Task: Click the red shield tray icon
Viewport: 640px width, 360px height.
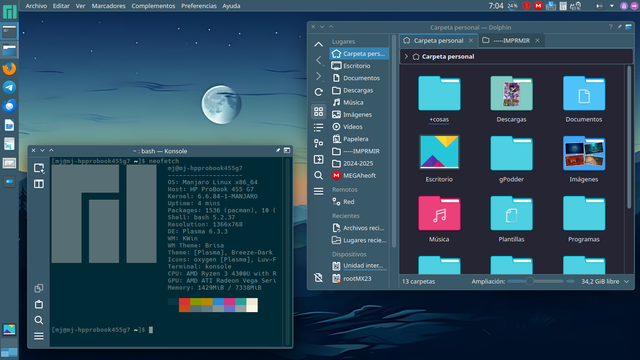Action: pyautogui.click(x=527, y=6)
